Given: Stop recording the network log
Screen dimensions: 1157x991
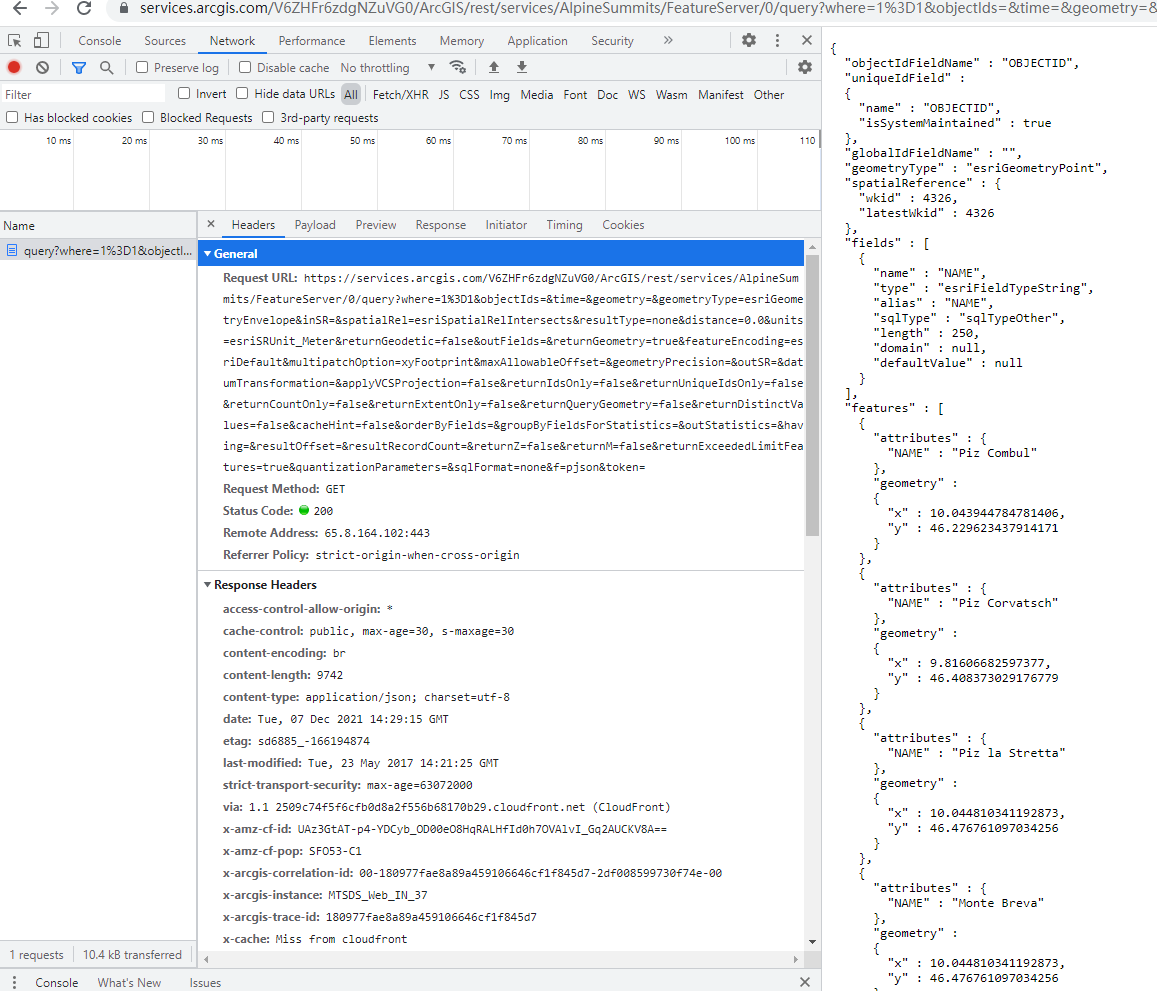Looking at the screenshot, I should click(x=12, y=67).
